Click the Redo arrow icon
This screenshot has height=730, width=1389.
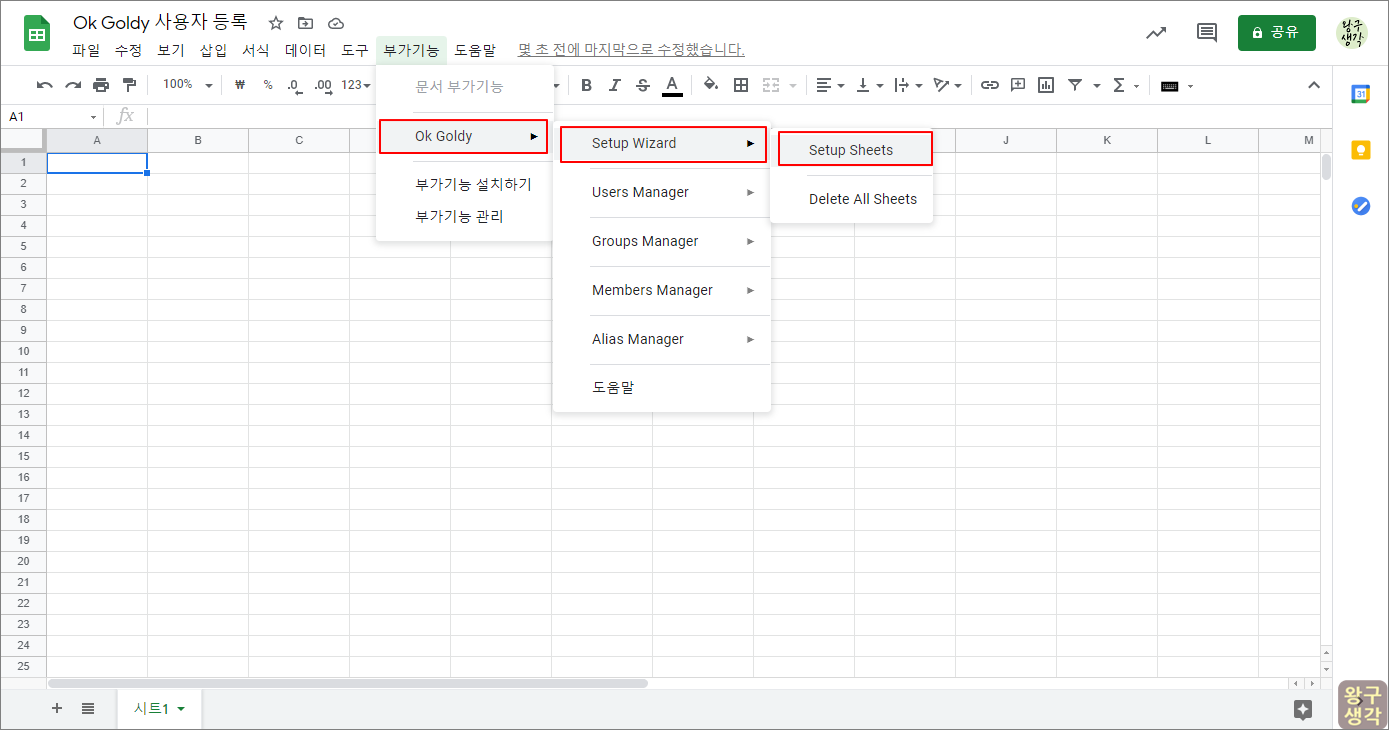[73, 85]
